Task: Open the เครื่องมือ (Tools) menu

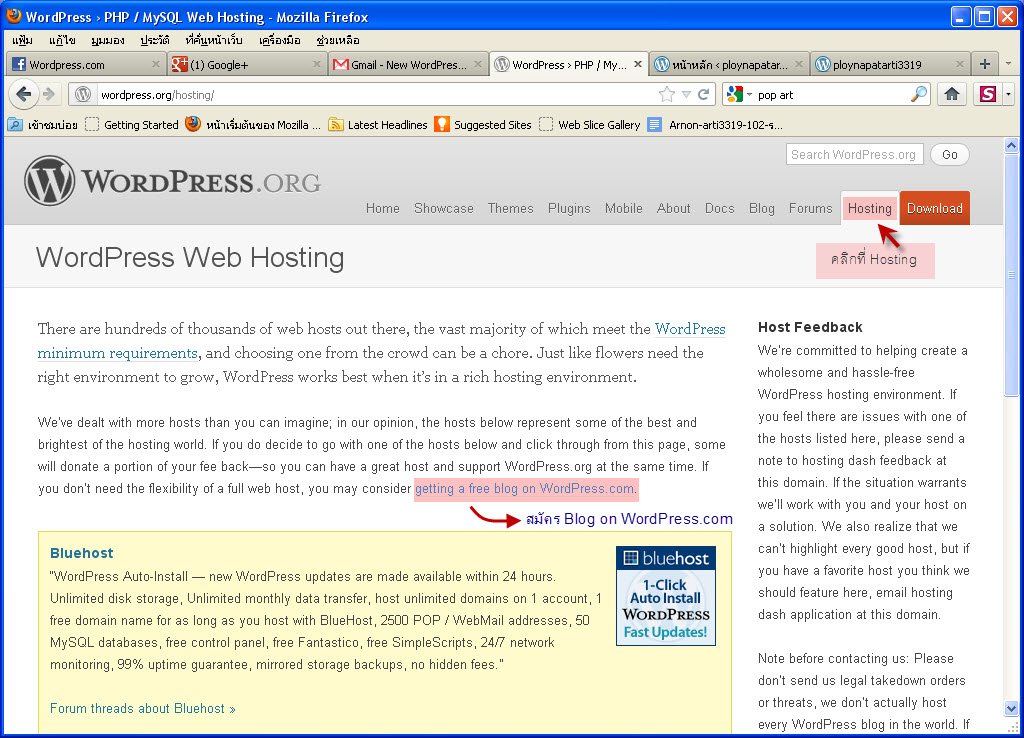Action: click(x=280, y=40)
